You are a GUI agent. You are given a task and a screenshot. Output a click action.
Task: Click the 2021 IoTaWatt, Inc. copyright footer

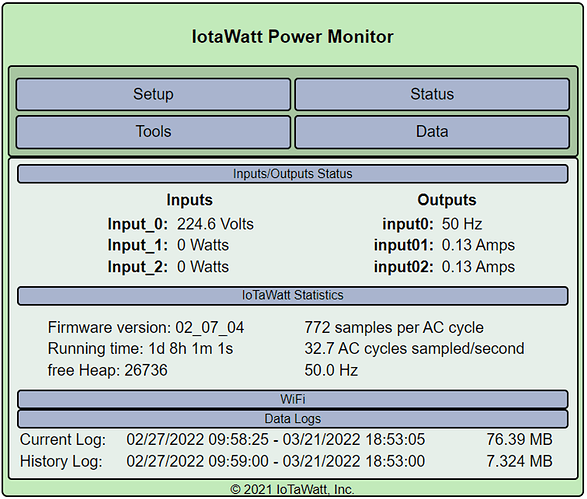[292, 489]
